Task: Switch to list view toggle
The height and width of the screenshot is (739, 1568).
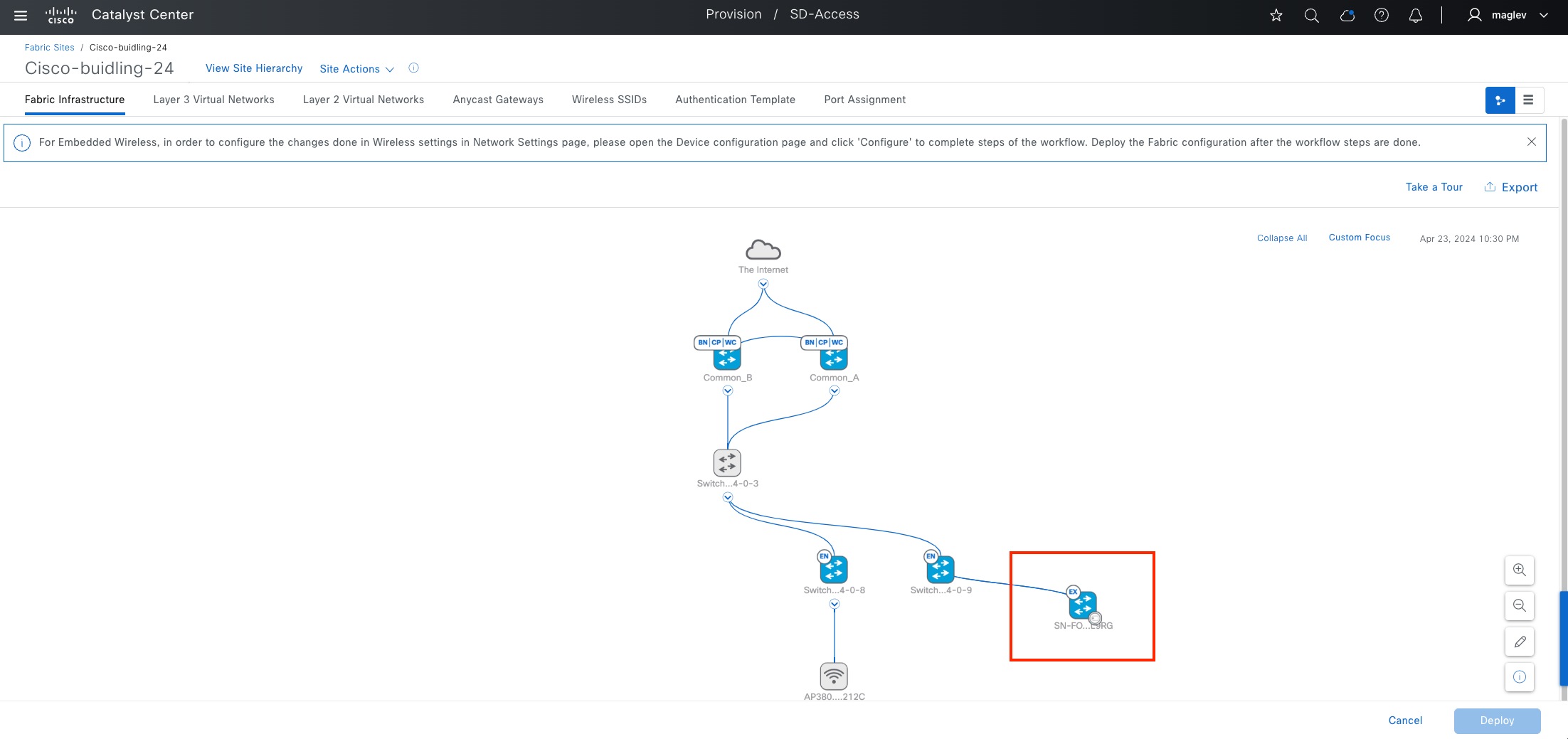Action: pos(1529,100)
